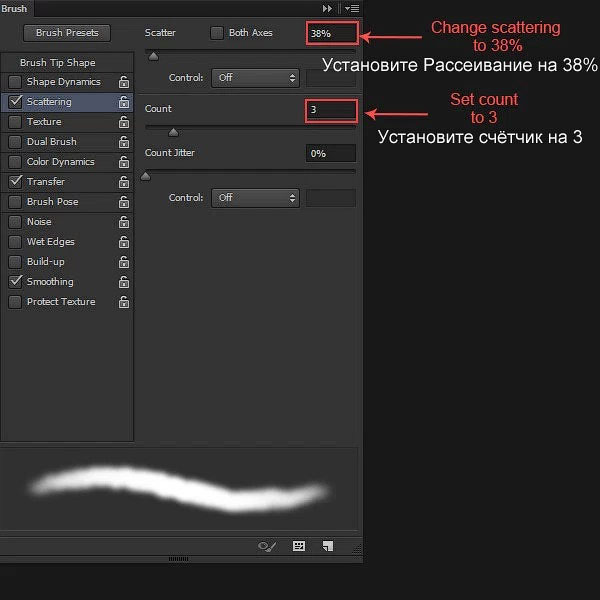Enable the Dual Brush checkbox
Image resolution: width=600 pixels, height=600 pixels.
click(15, 142)
